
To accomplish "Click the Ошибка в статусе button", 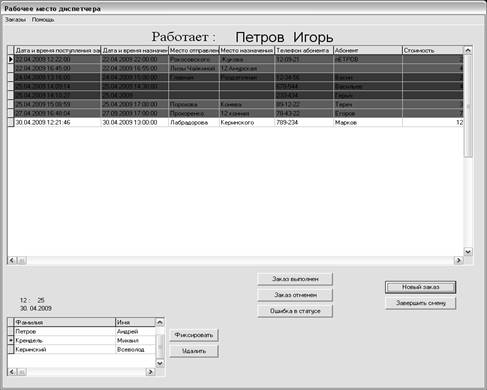I will [295, 311].
